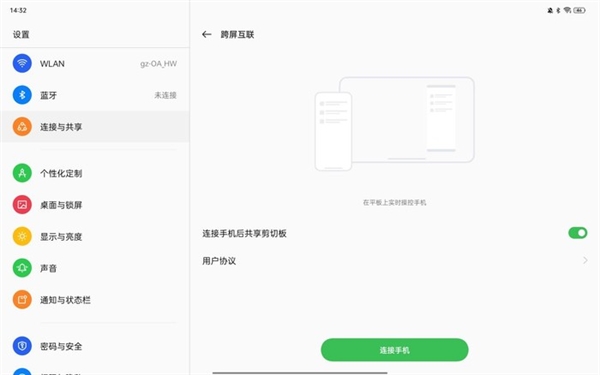Expand 用户协议 chevron arrow

pos(585,261)
